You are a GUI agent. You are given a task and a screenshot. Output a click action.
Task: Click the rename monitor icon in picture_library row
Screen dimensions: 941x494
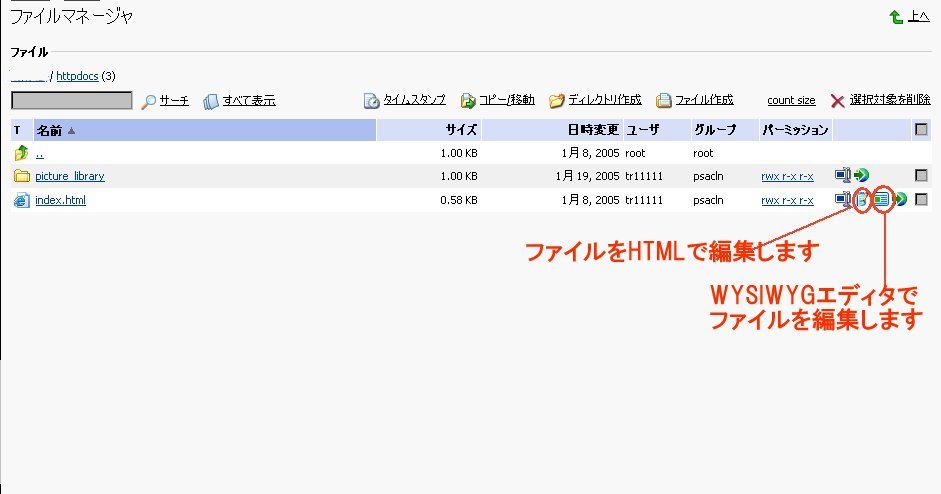842,176
